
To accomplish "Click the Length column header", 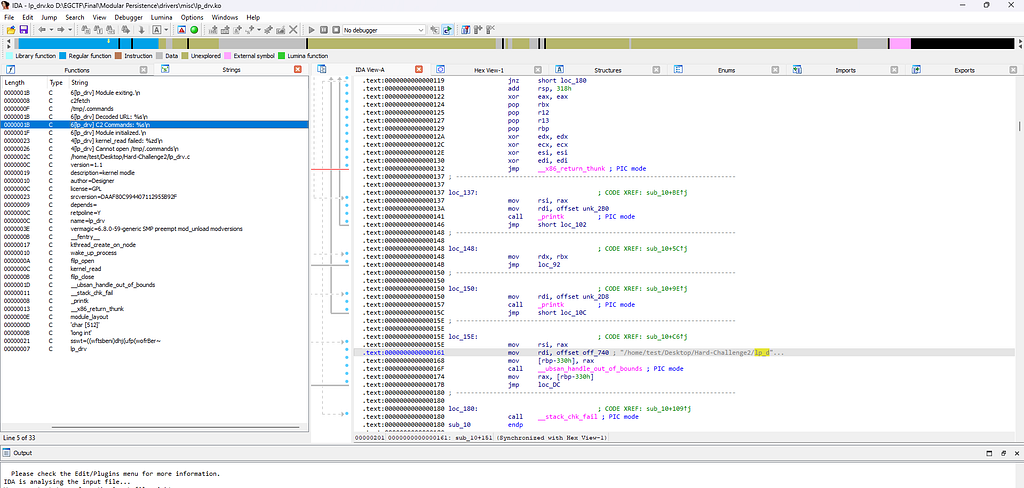I will point(25,83).
